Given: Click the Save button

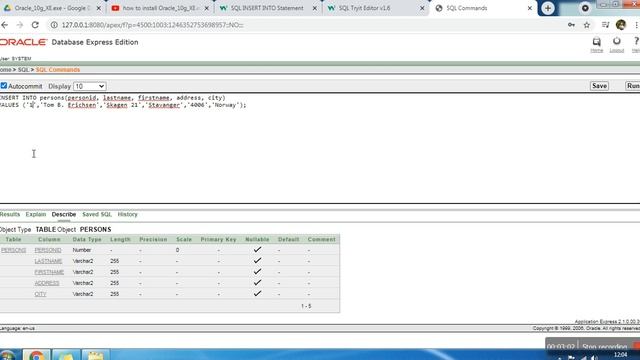Looking at the screenshot, I should 599,86.
